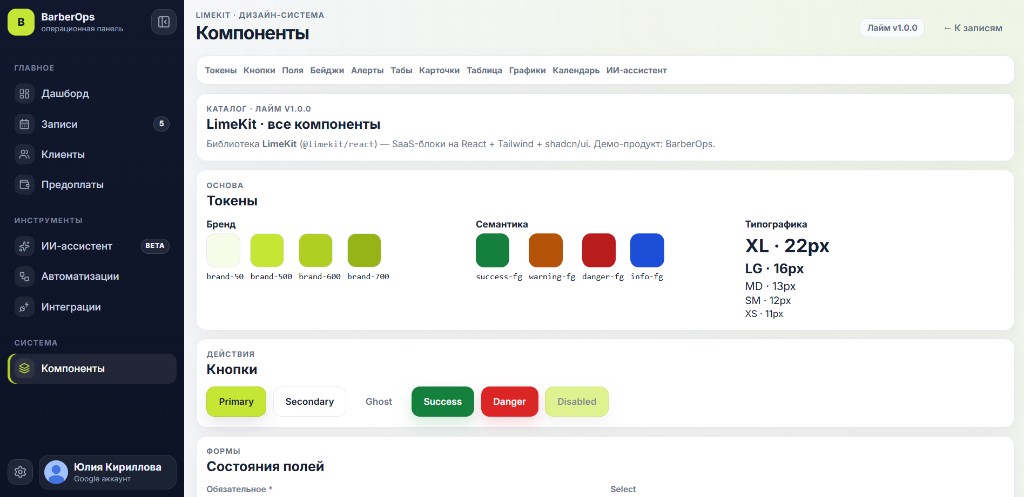The width and height of the screenshot is (1024, 497).
Task: Open Юлия Кириллова account card
Action: click(108, 472)
